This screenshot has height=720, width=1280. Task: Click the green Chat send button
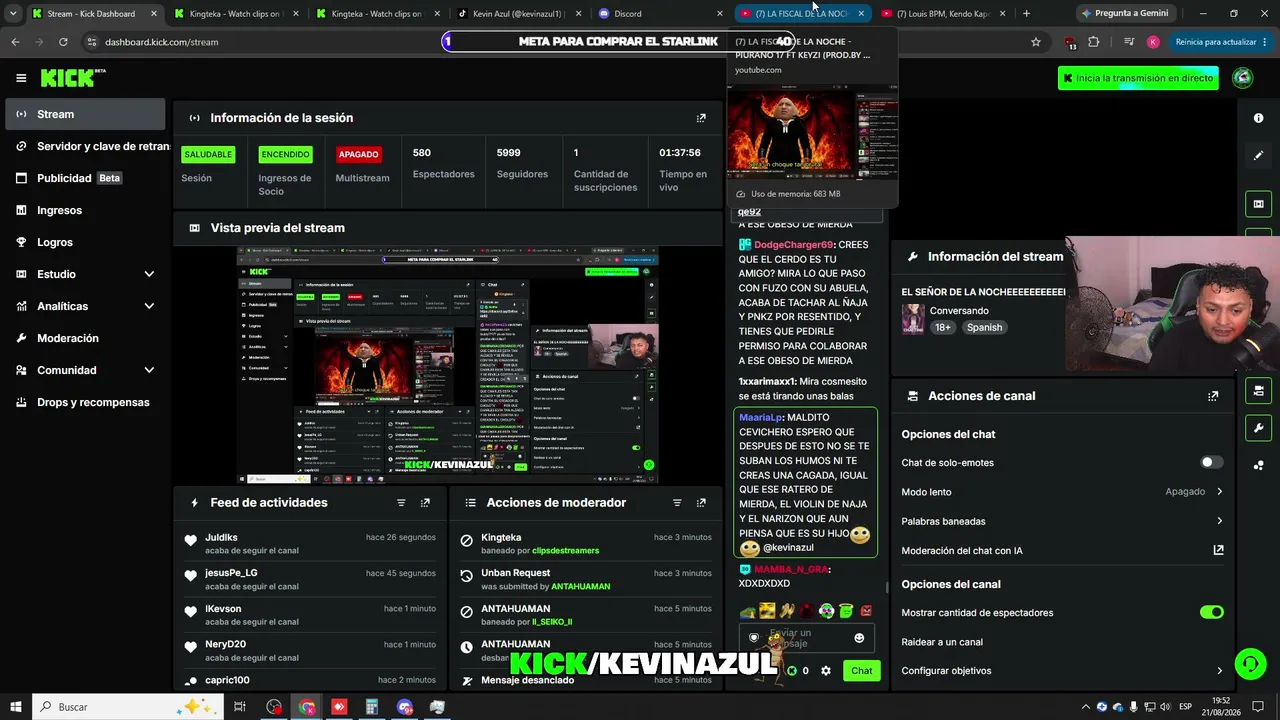862,671
